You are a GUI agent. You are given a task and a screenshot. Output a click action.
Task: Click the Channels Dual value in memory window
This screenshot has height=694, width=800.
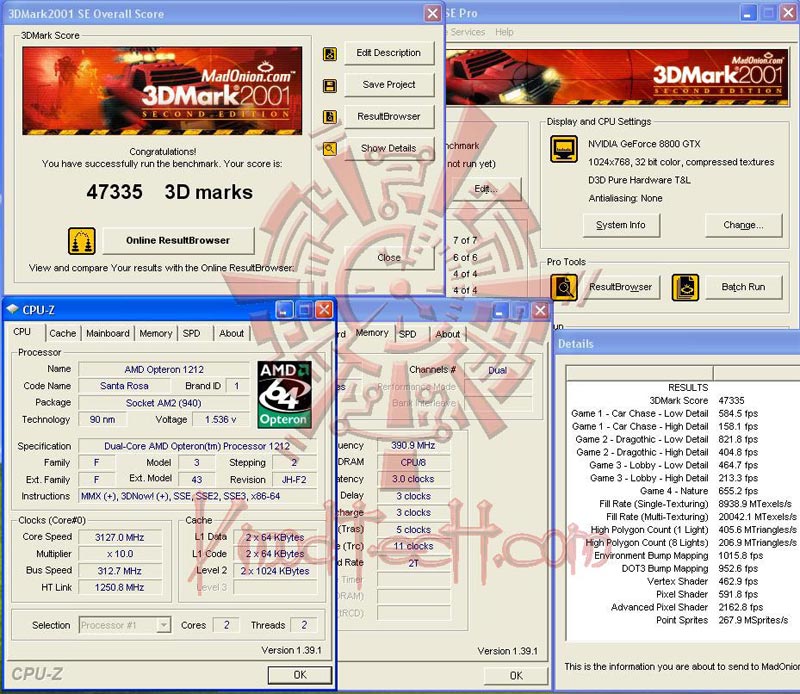497,370
